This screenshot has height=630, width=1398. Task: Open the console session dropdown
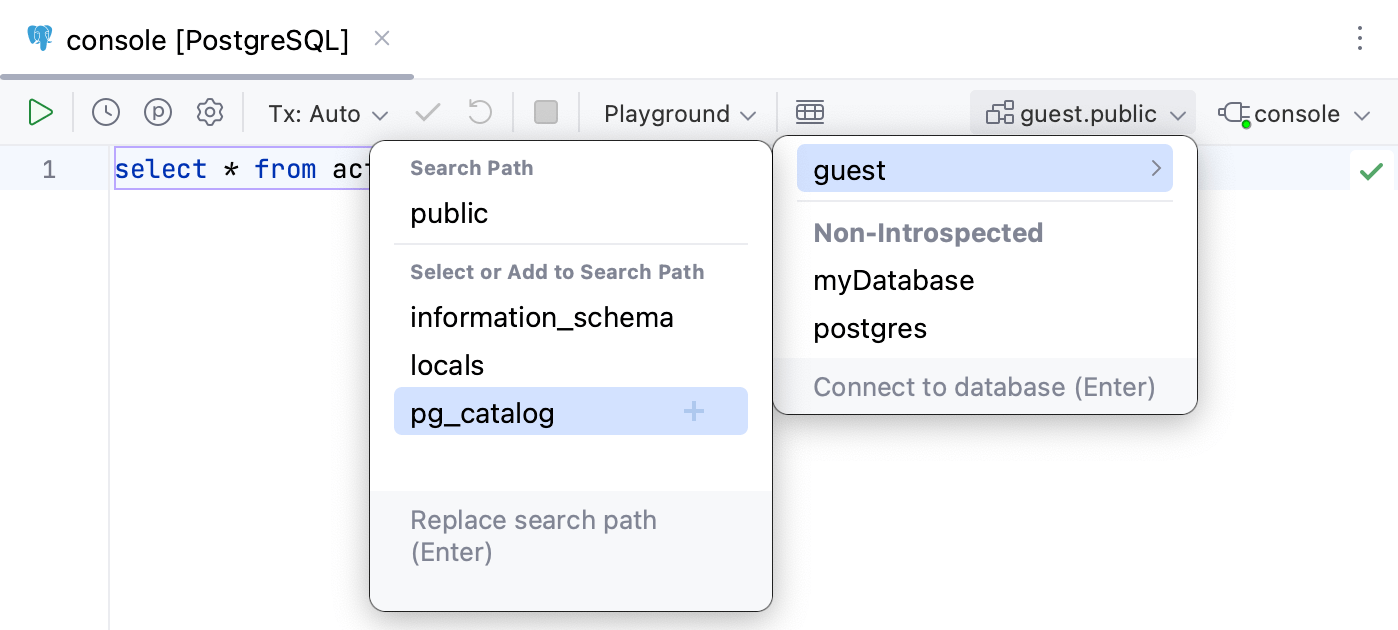(1295, 113)
